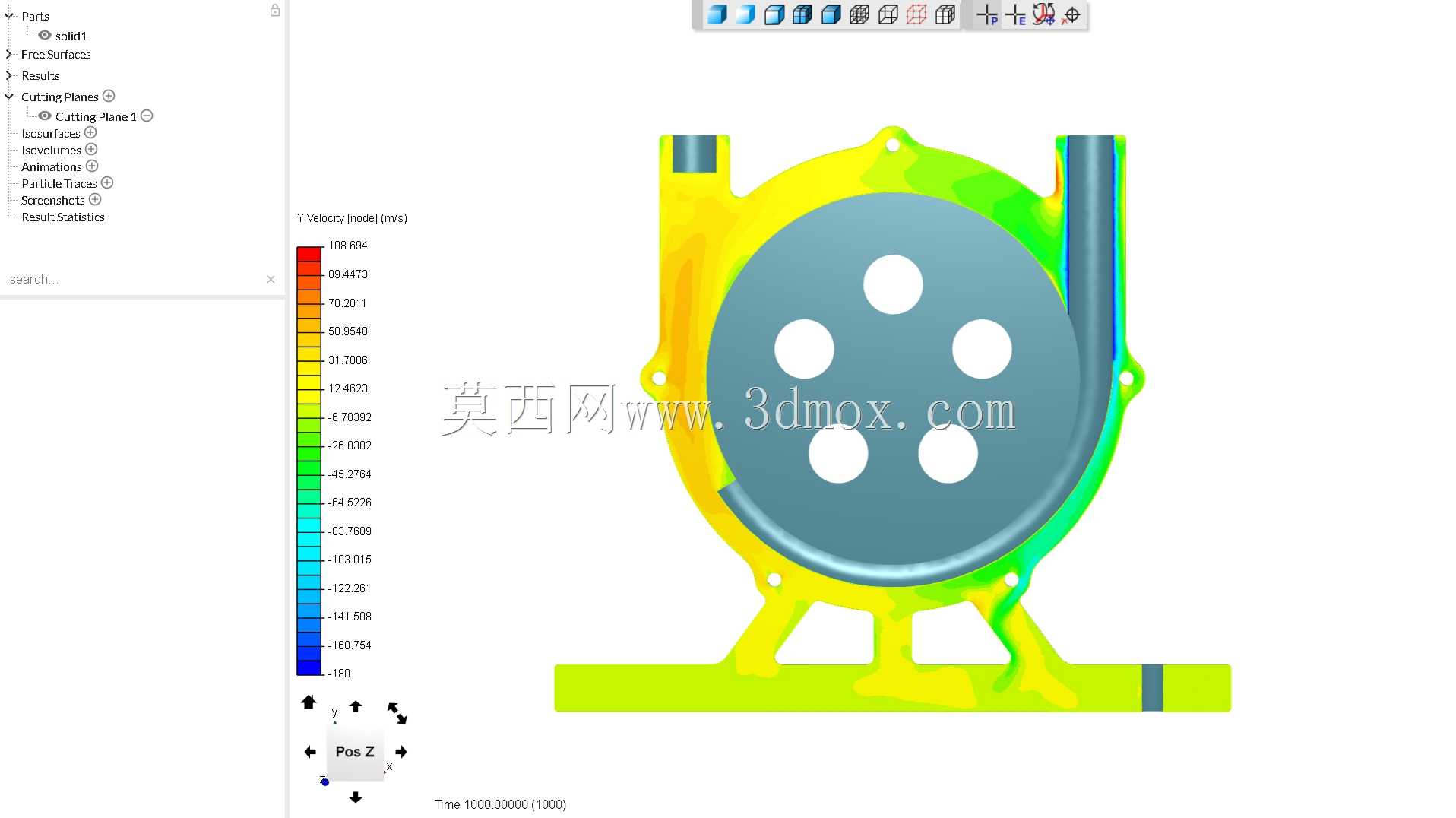Screen dimensions: 1456x818
Task: Click the legend title Y Velocity [node] (m/s)
Action: point(352,218)
